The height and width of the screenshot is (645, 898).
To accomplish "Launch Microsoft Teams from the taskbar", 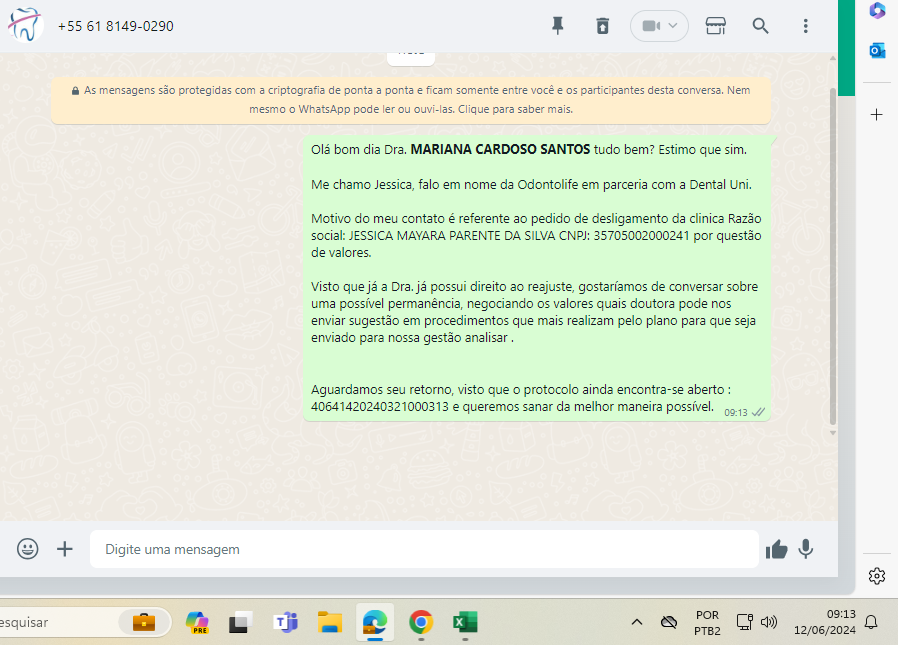I will (x=285, y=622).
